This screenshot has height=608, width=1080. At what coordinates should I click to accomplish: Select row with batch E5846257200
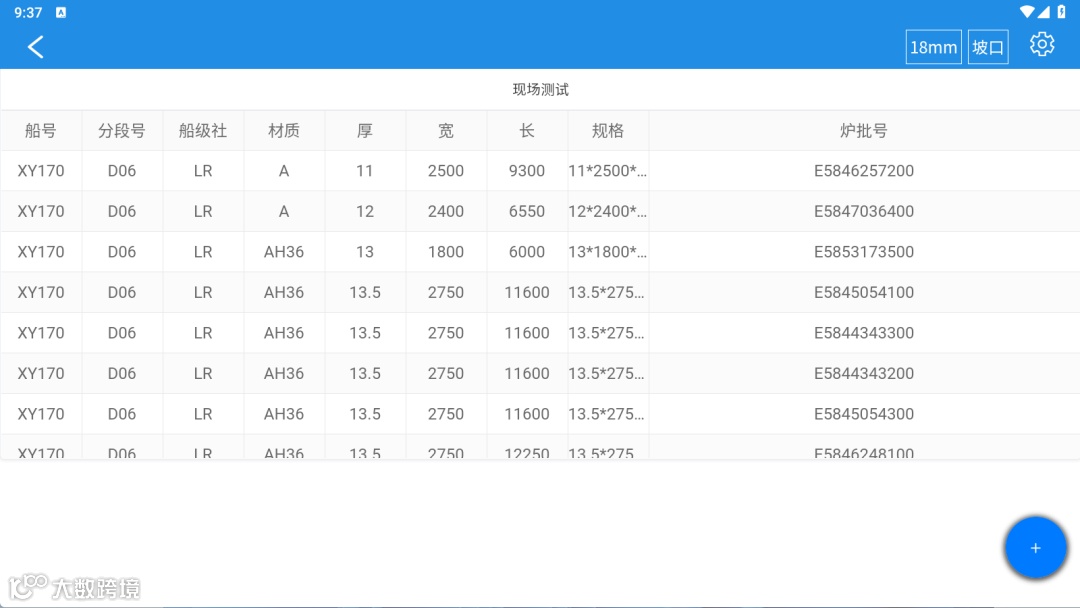tap(540, 171)
